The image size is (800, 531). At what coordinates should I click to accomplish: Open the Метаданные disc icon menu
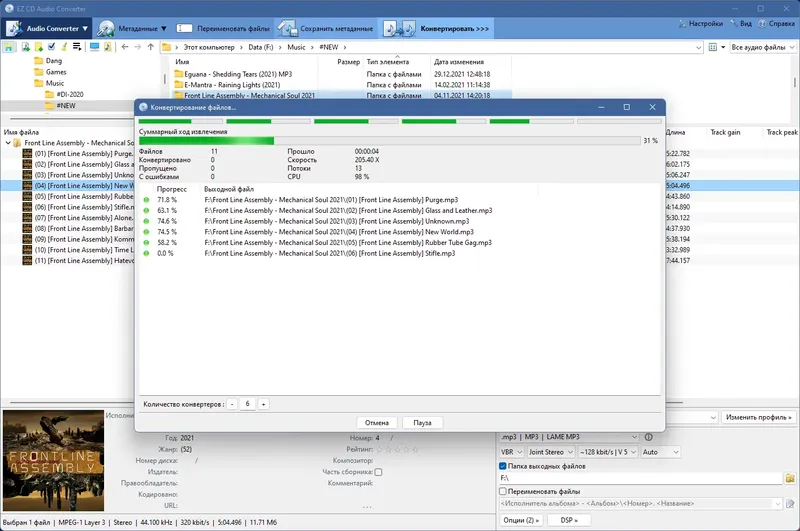106,29
